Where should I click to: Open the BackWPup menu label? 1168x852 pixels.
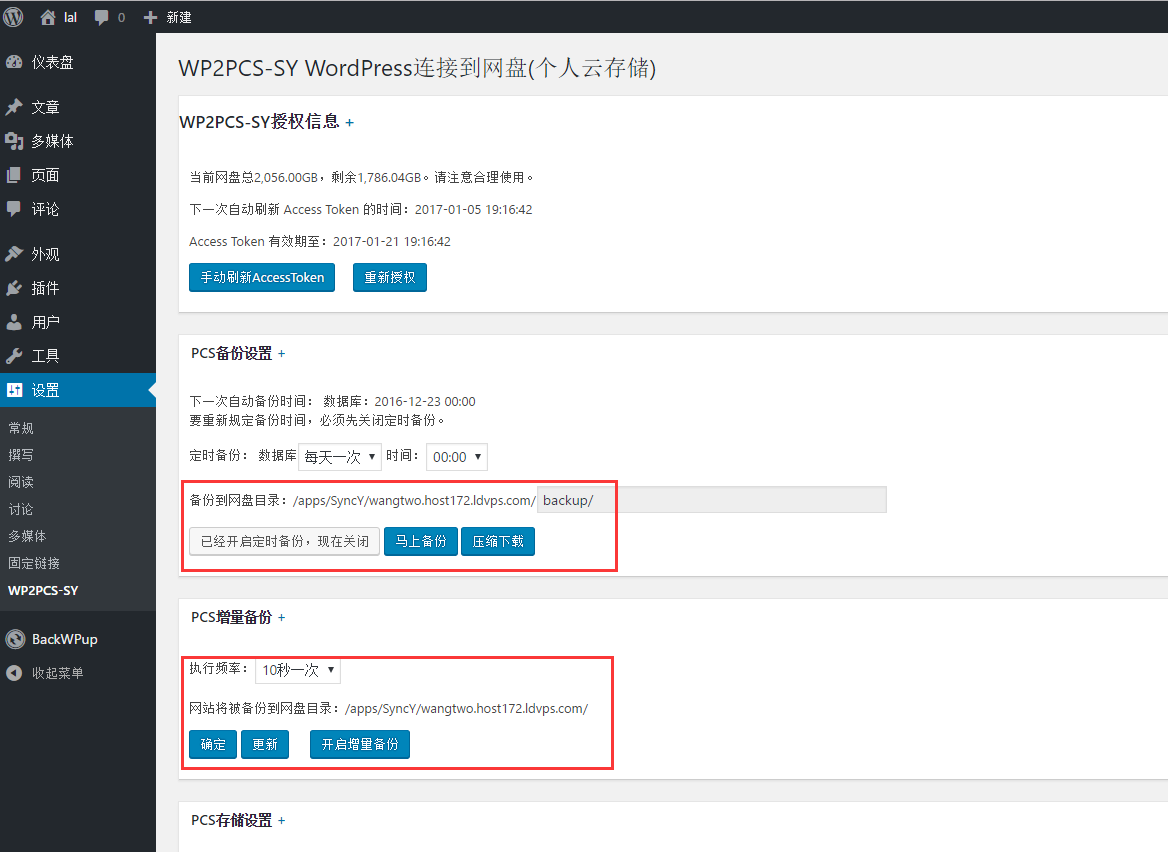(x=65, y=639)
